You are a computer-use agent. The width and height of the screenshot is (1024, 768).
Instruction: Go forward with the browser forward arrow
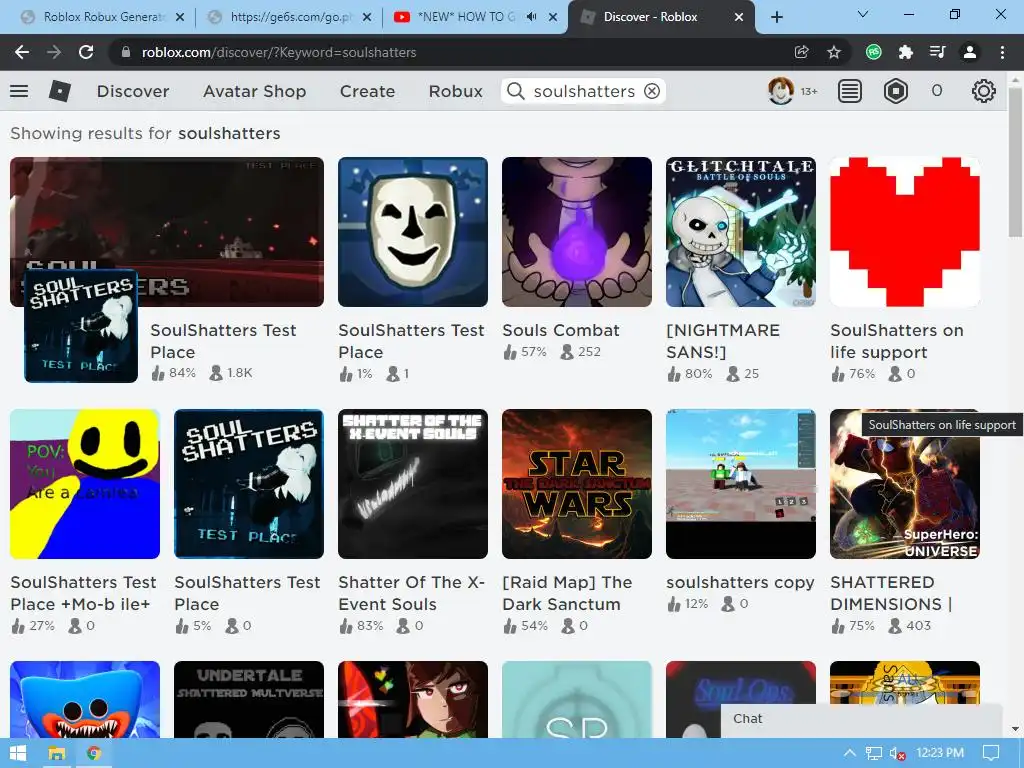tap(54, 52)
